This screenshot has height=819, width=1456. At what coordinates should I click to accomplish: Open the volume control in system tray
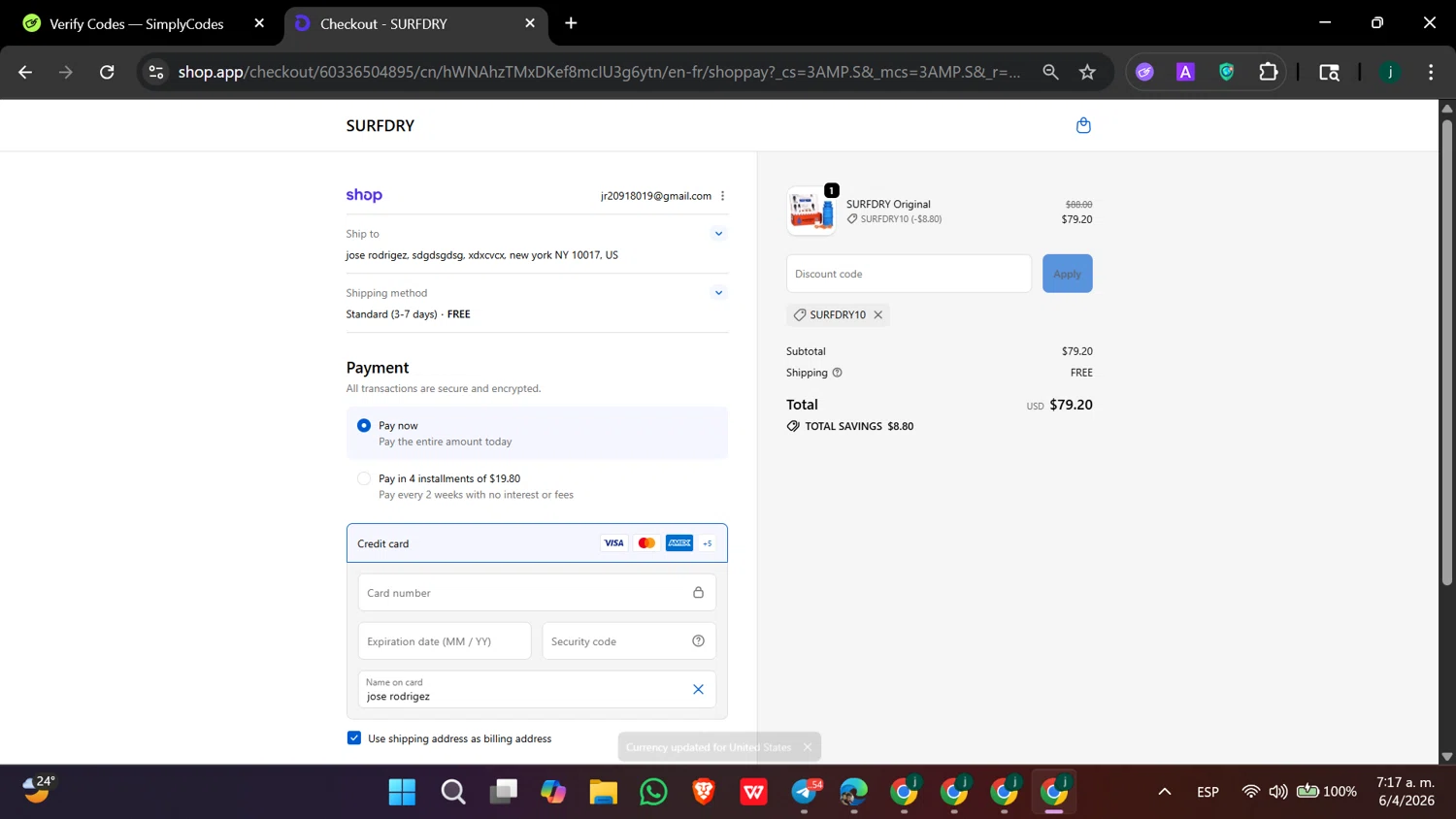click(x=1278, y=792)
